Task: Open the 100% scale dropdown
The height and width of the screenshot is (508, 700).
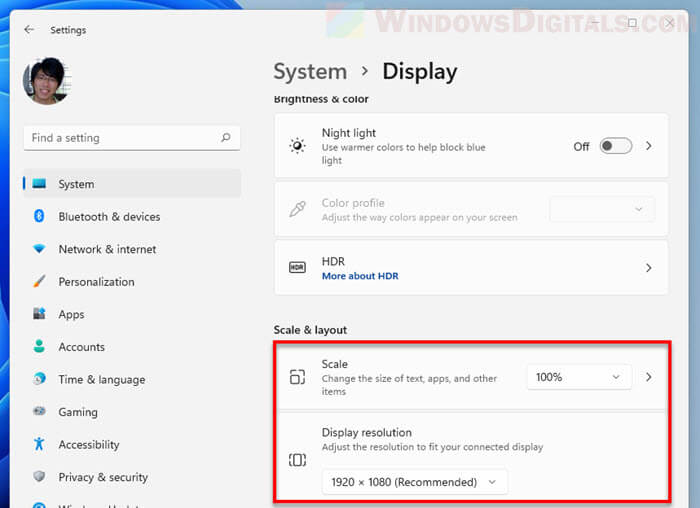Action: [579, 377]
